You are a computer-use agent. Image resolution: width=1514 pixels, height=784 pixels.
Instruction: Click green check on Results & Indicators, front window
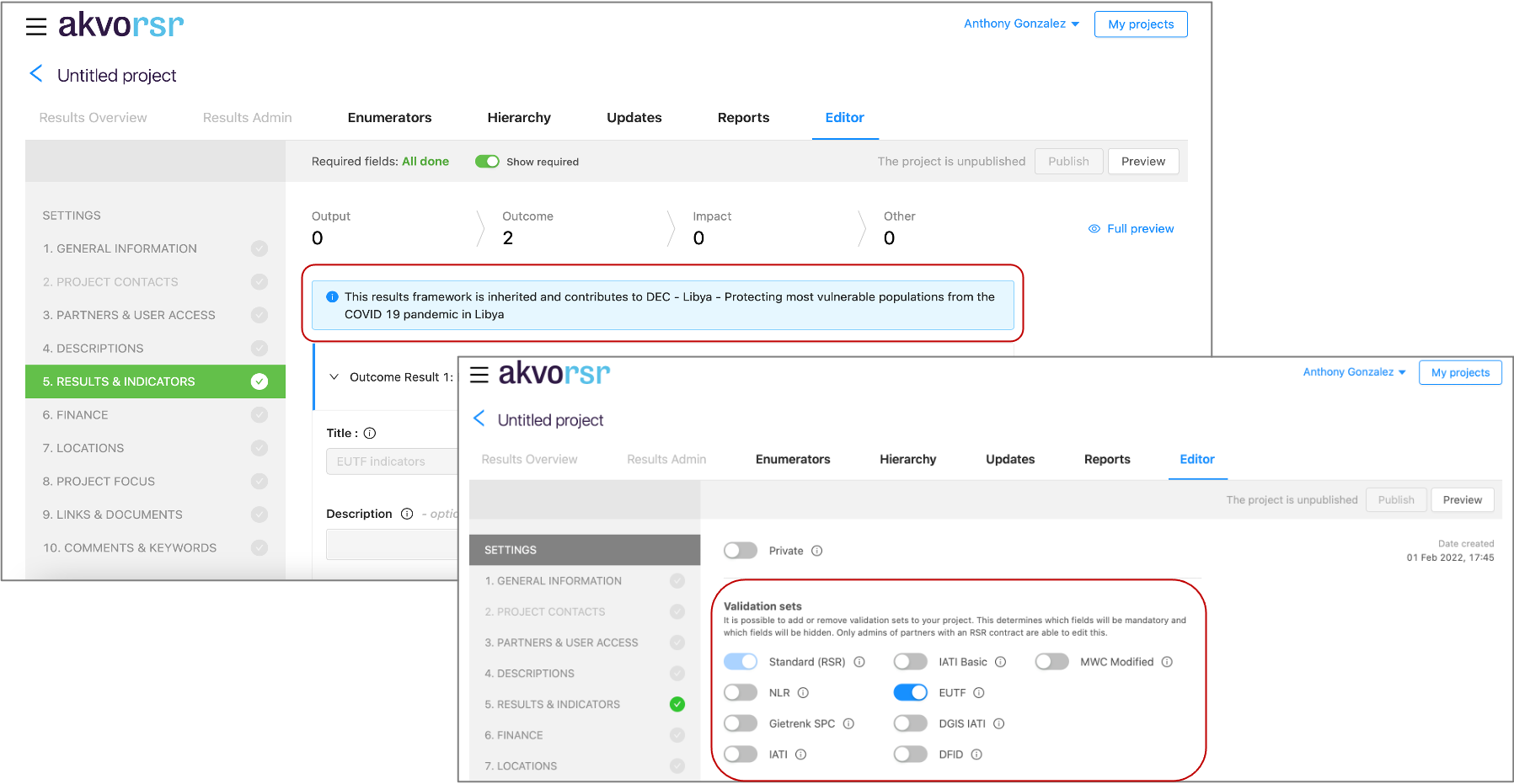click(677, 704)
